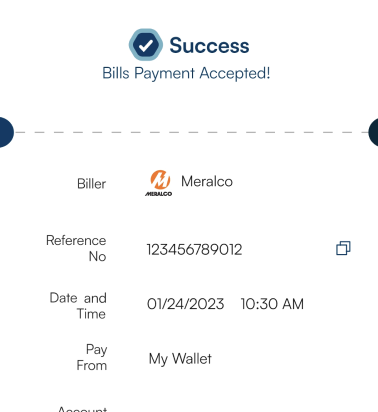Tap the partially visible Account label
Viewport: 378px width, 412px height.
(x=82, y=409)
